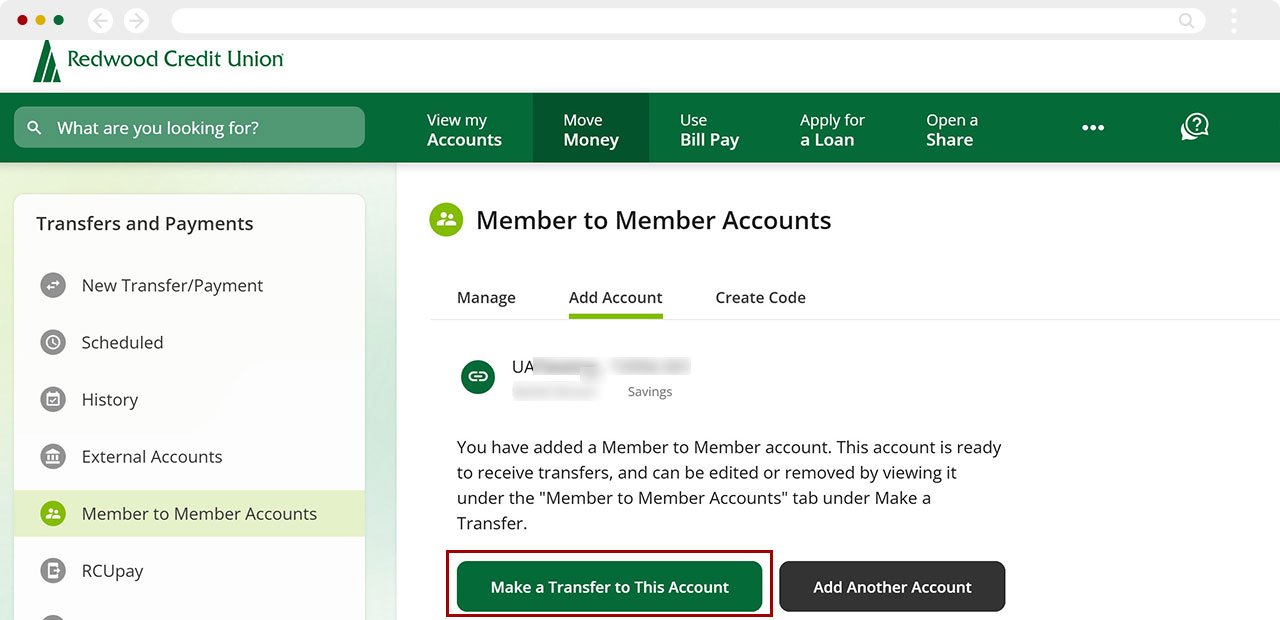Click the browser address bar search icon

click(x=1187, y=20)
